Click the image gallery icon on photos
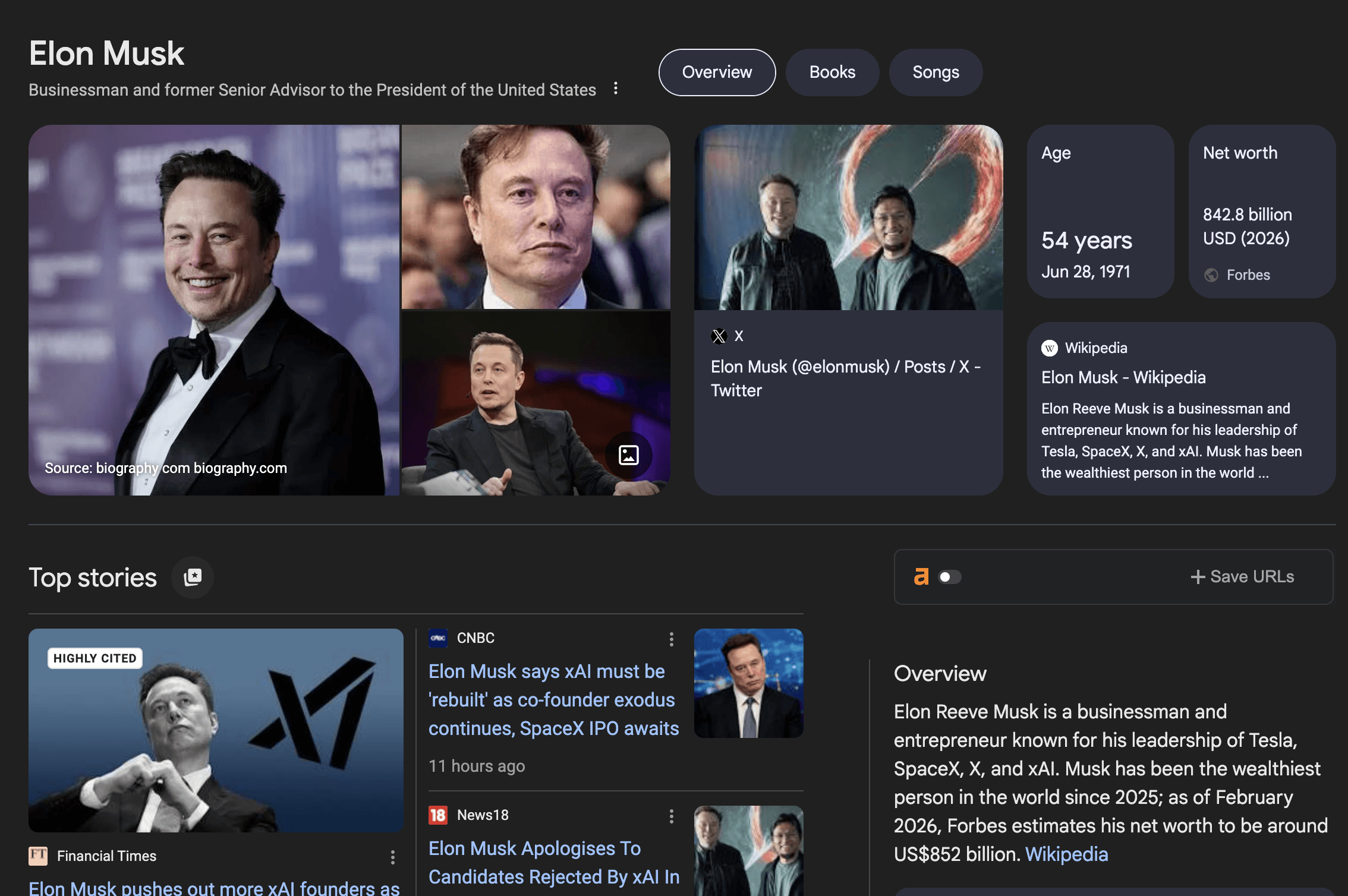Image resolution: width=1348 pixels, height=896 pixels. (x=628, y=455)
